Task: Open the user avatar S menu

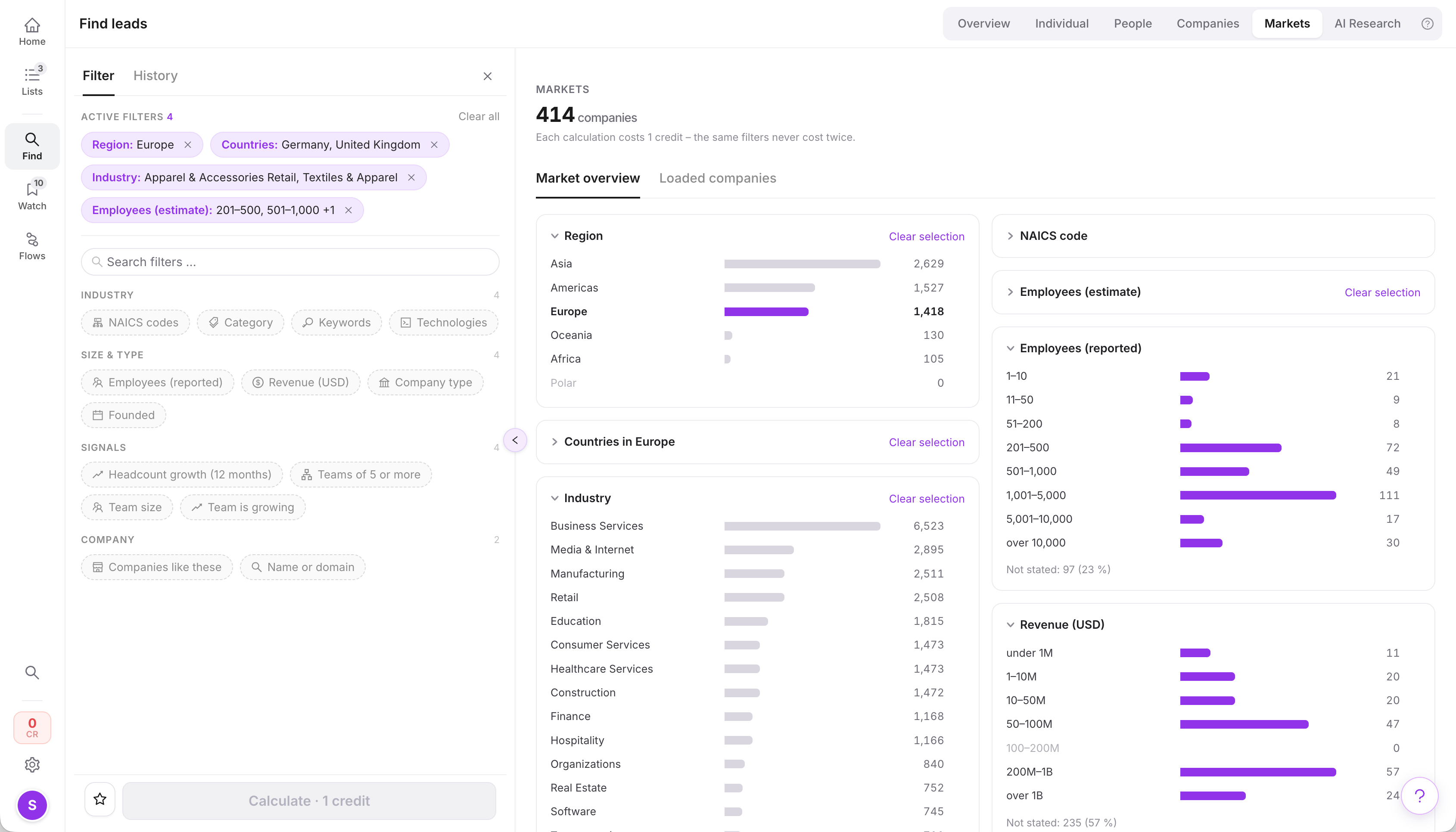Action: pyautogui.click(x=32, y=805)
